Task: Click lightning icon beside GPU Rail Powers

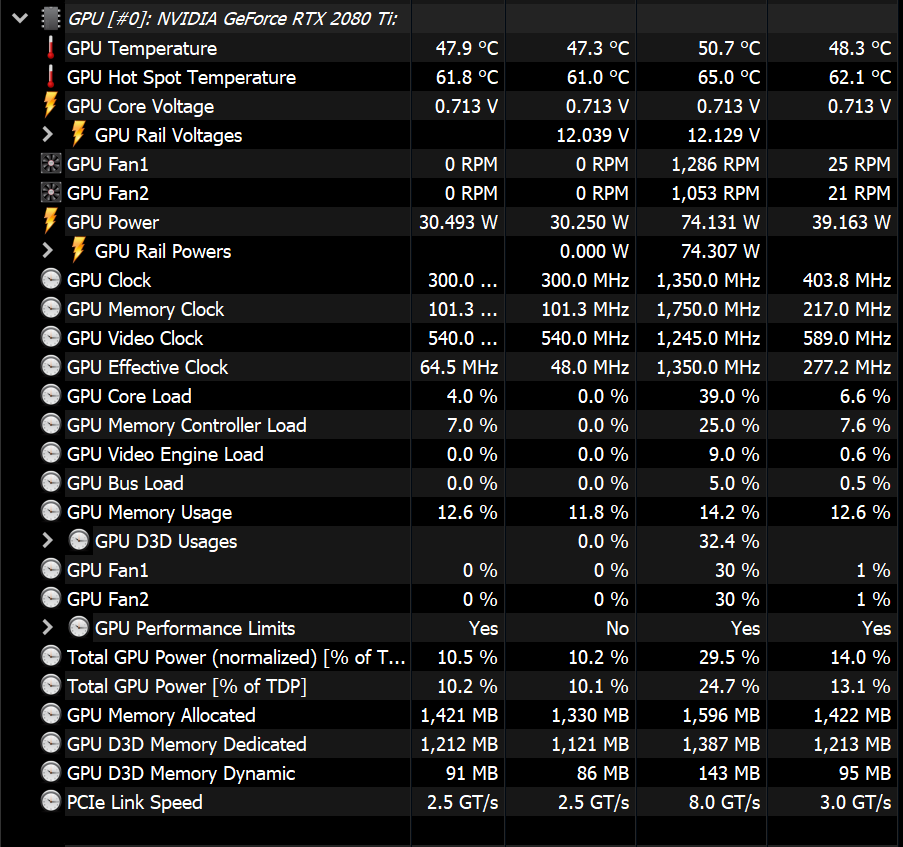Action: pyautogui.click(x=78, y=250)
